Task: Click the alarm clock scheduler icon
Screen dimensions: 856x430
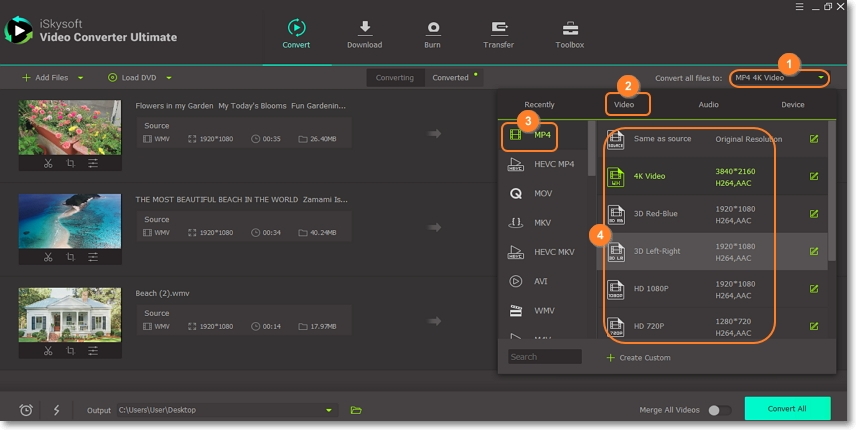Action: click(x=26, y=410)
